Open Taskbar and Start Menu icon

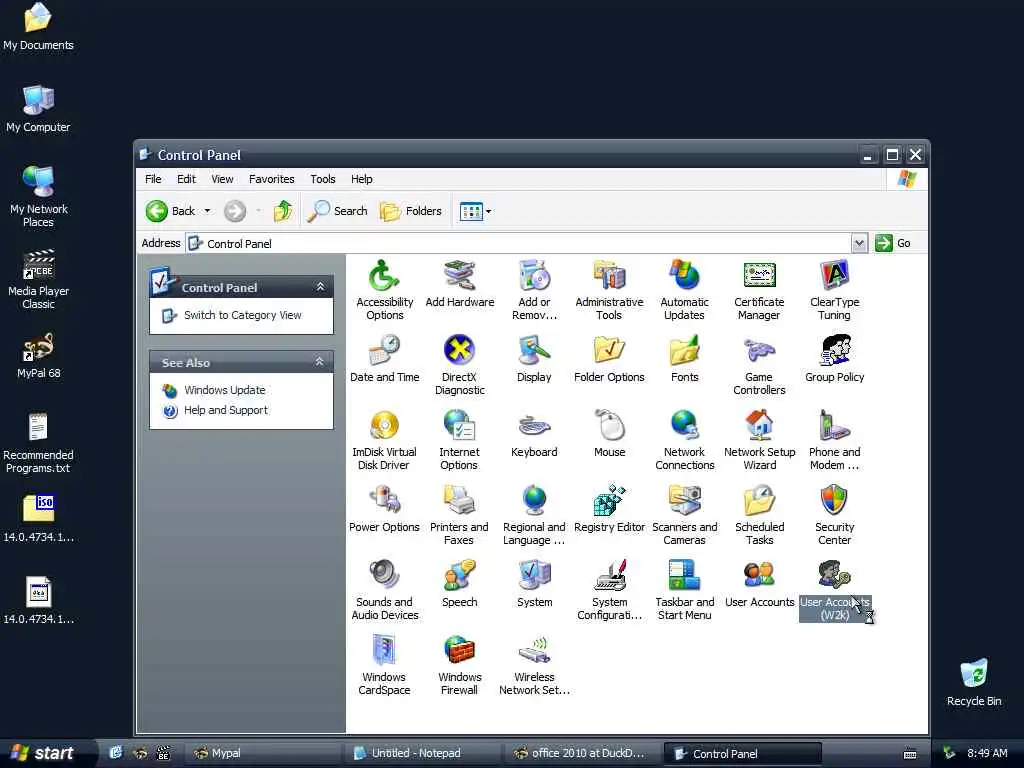[684, 590]
